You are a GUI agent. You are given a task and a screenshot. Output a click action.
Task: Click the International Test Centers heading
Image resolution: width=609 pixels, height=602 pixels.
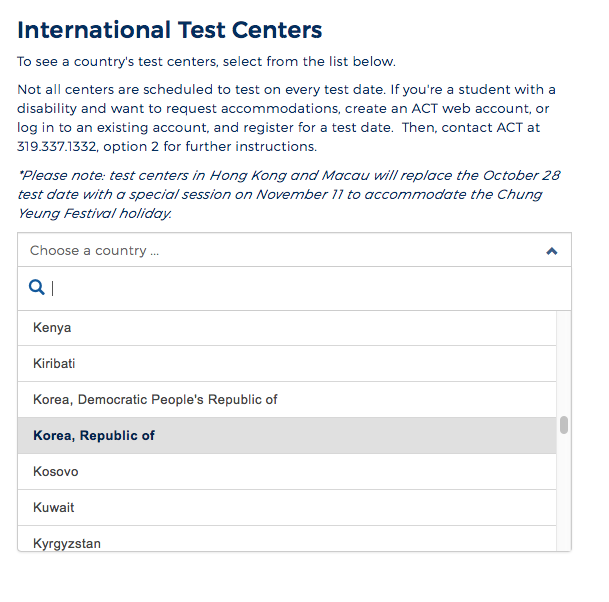(170, 30)
